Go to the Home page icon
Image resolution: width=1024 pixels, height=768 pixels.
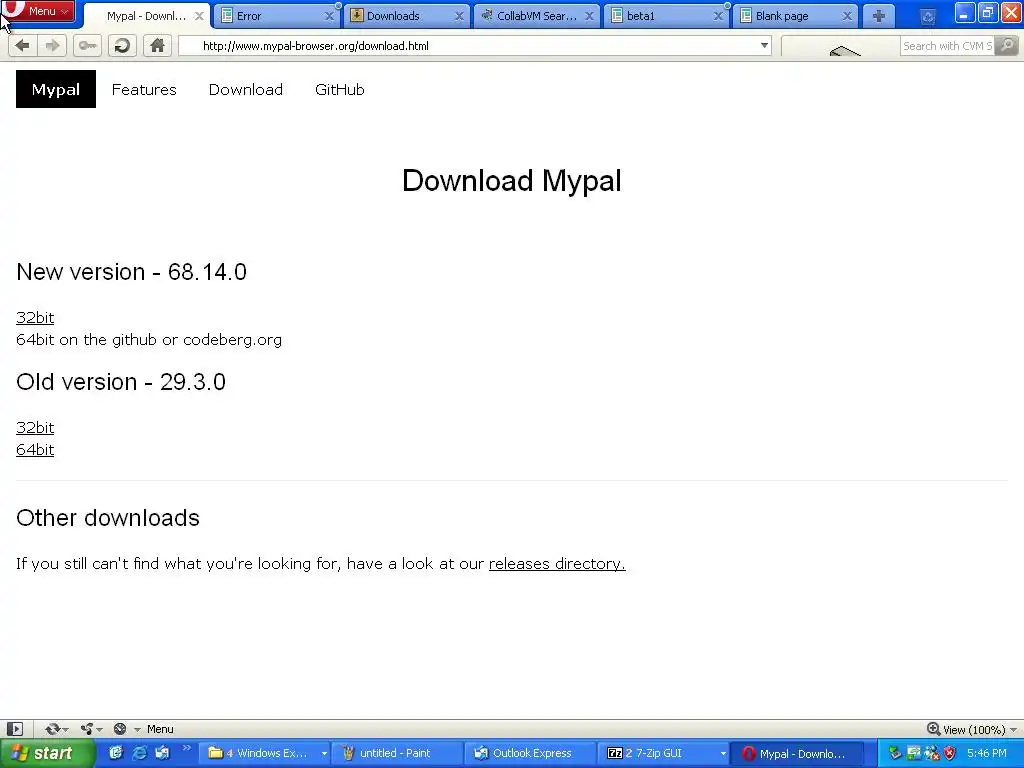point(157,46)
